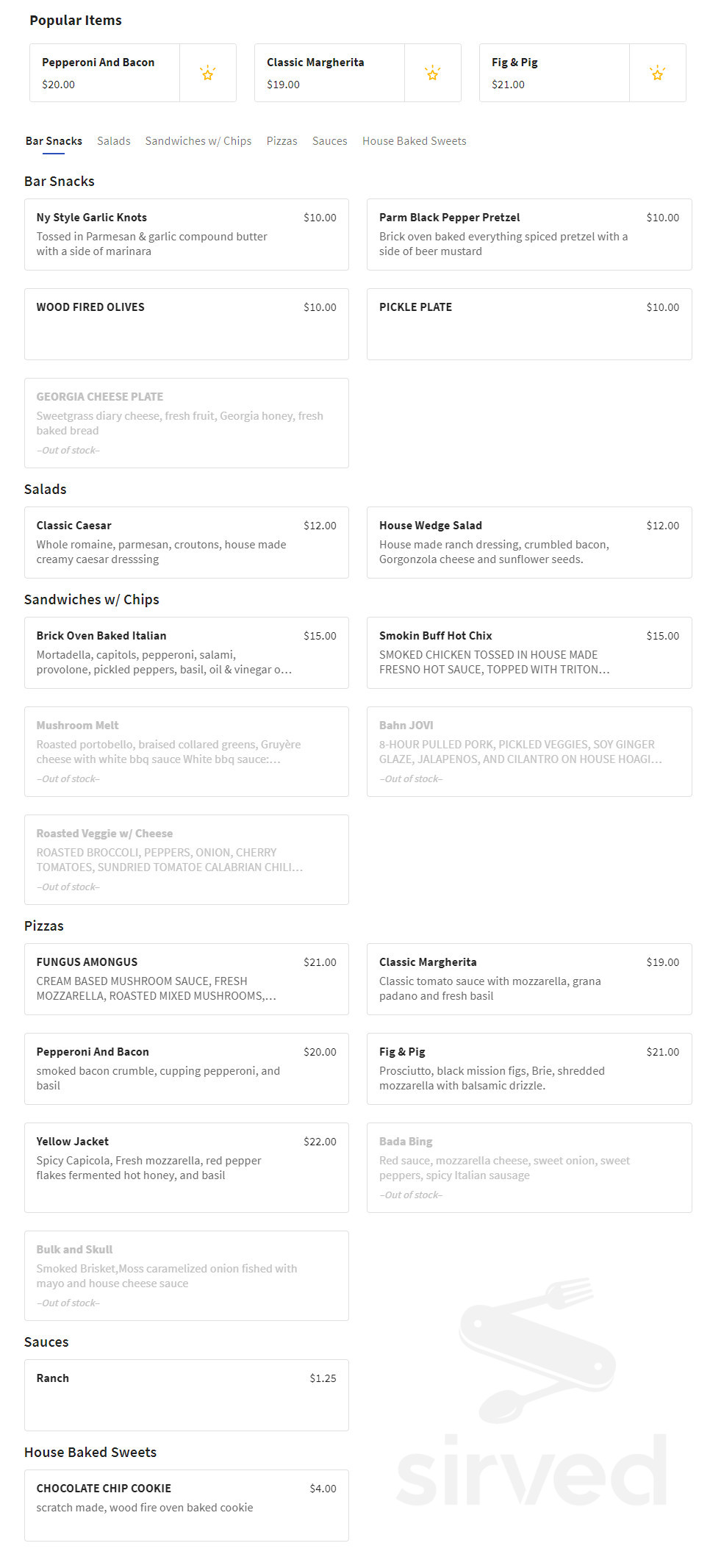Select the Fungus Amongus pizza card

pos(187,979)
